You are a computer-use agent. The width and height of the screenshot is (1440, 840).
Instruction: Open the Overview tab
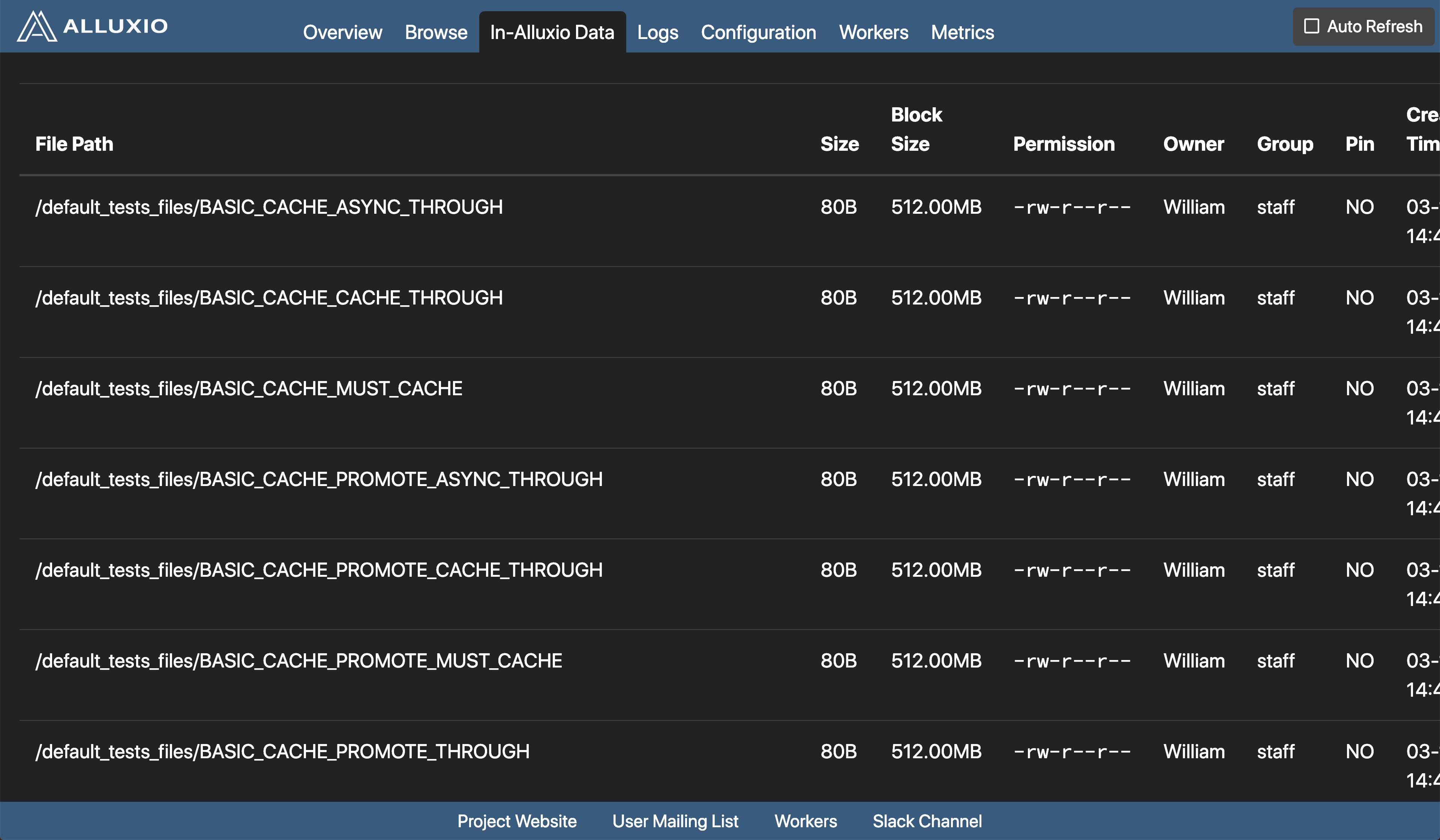point(342,33)
